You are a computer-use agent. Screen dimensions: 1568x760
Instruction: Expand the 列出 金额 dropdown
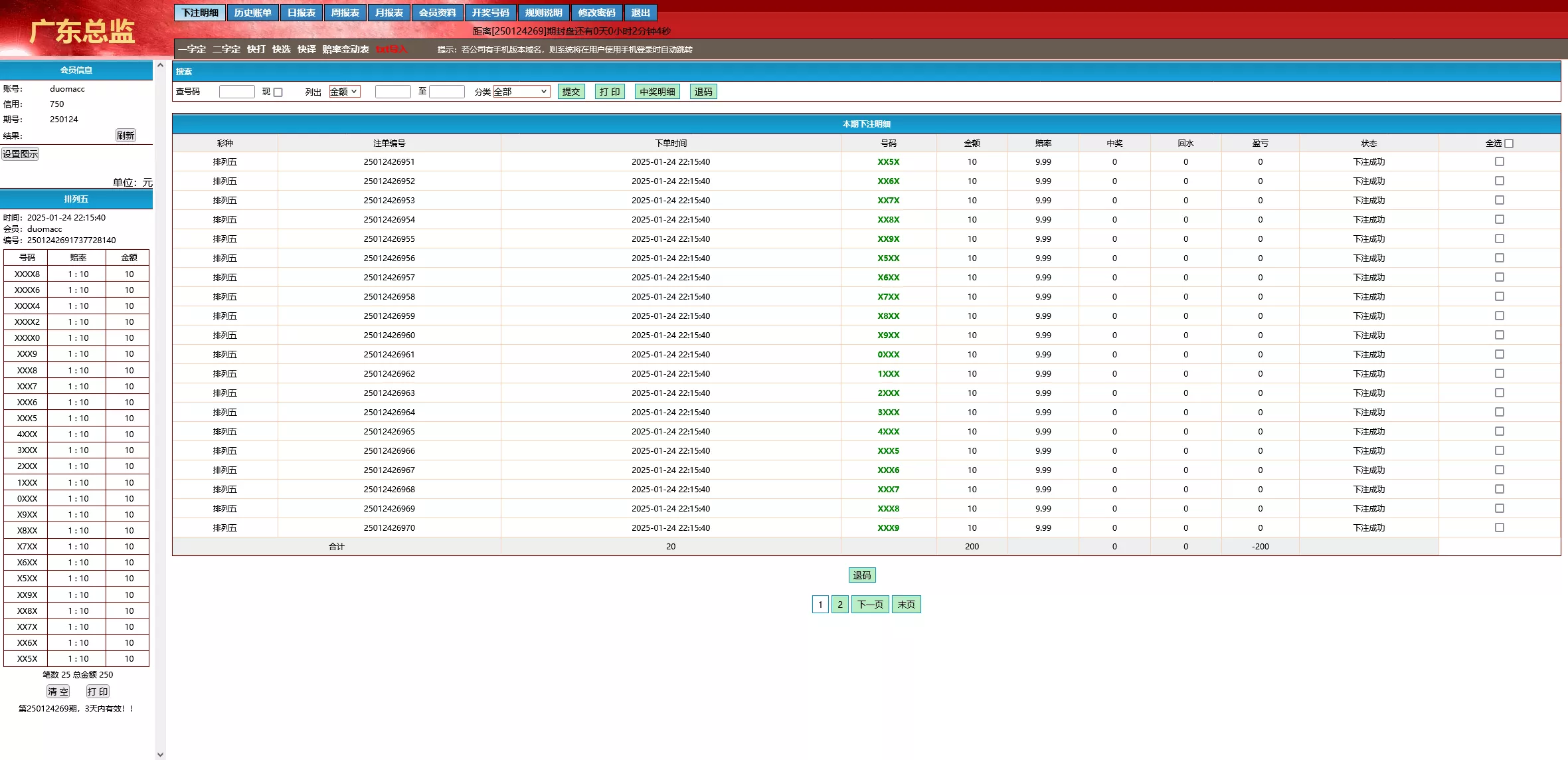pos(345,92)
